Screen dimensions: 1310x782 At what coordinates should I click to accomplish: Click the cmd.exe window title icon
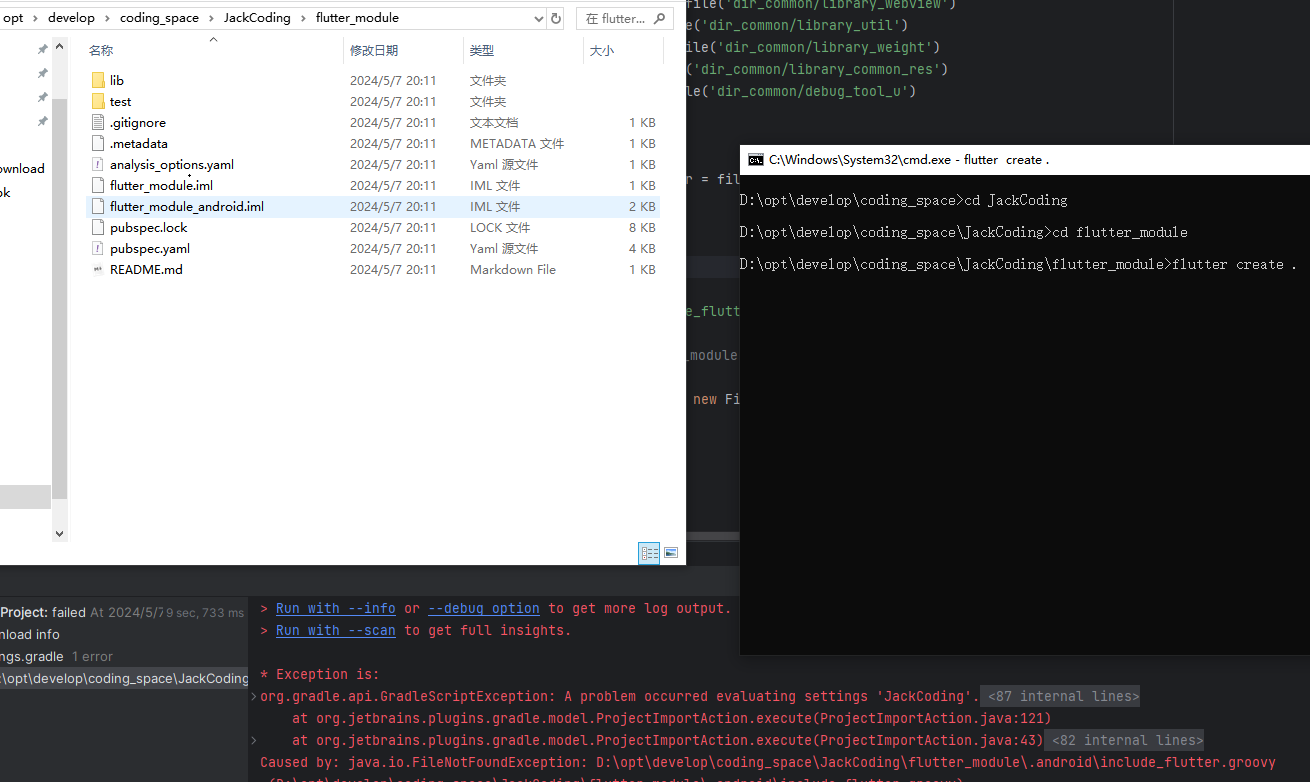coord(756,160)
